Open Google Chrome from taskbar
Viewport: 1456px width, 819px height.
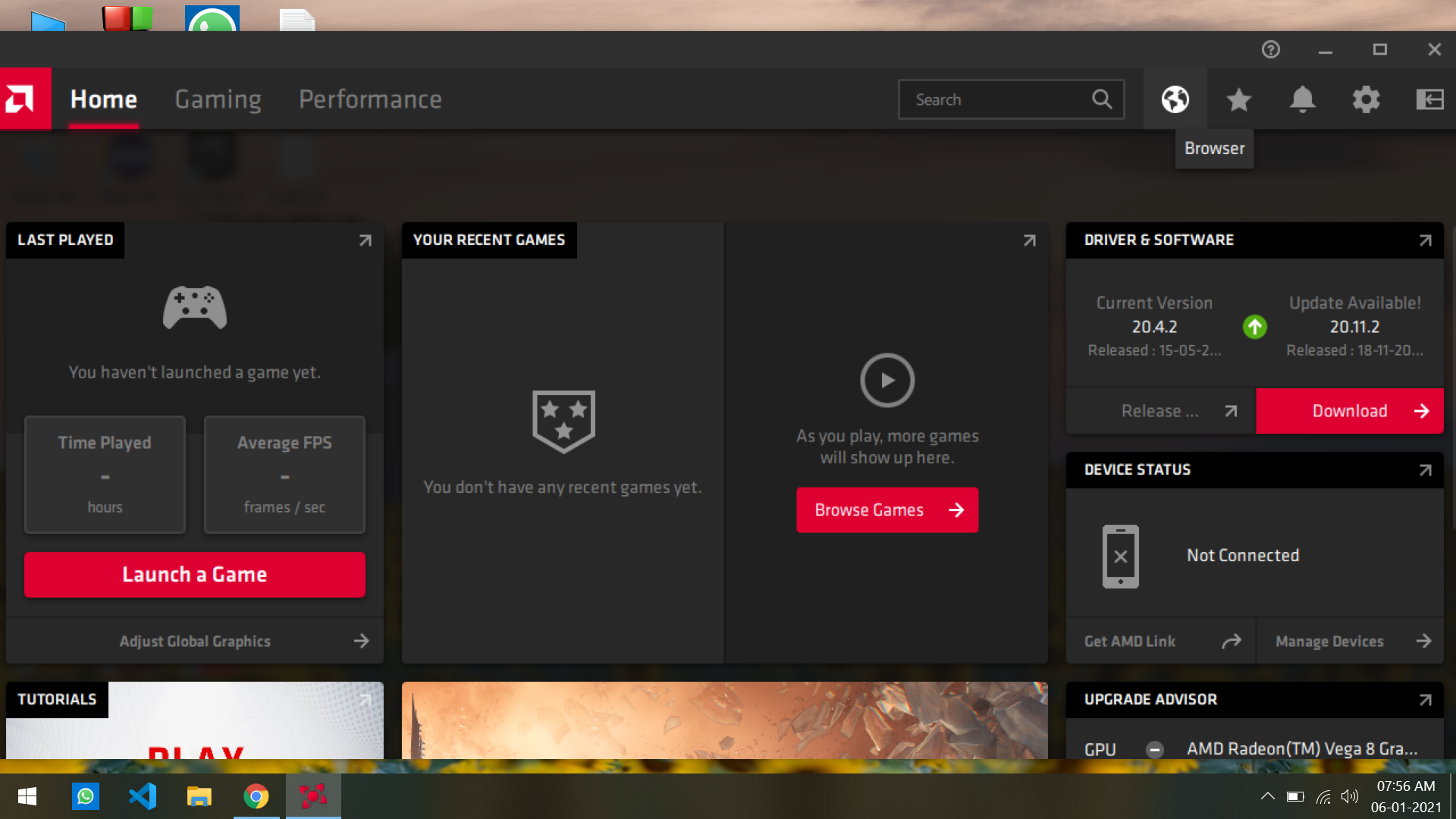pyautogui.click(x=256, y=796)
